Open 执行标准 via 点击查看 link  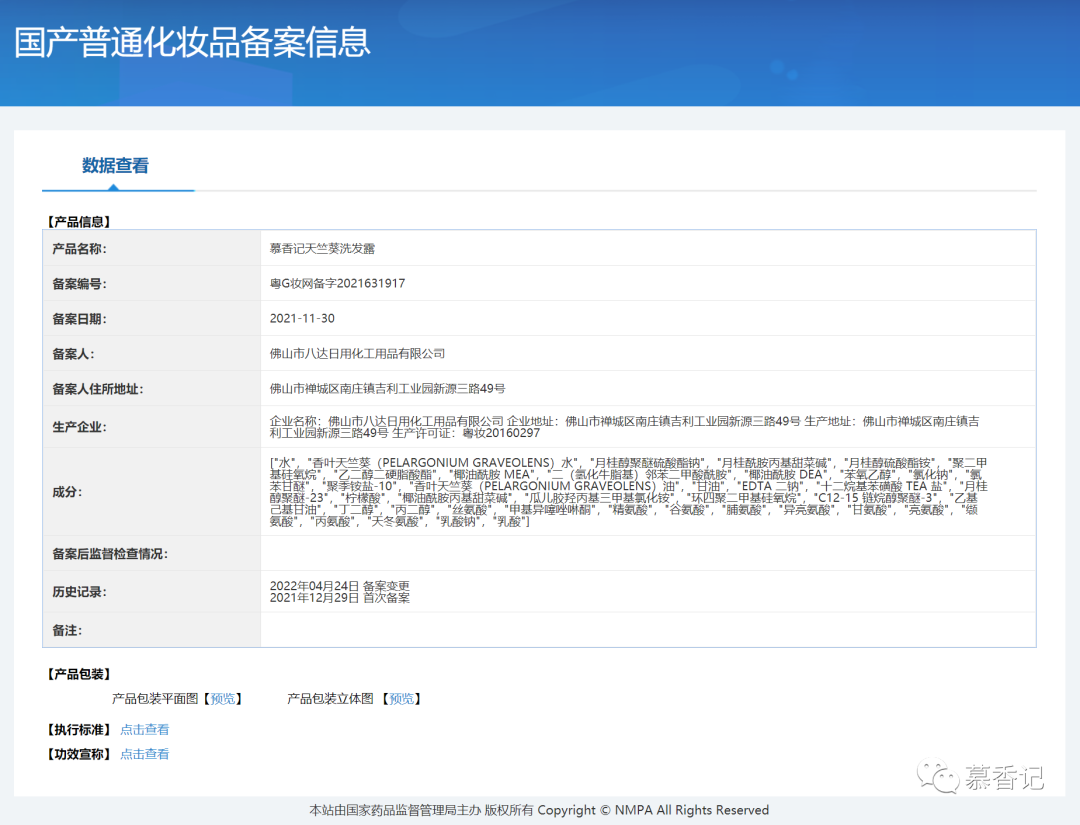[145, 730]
